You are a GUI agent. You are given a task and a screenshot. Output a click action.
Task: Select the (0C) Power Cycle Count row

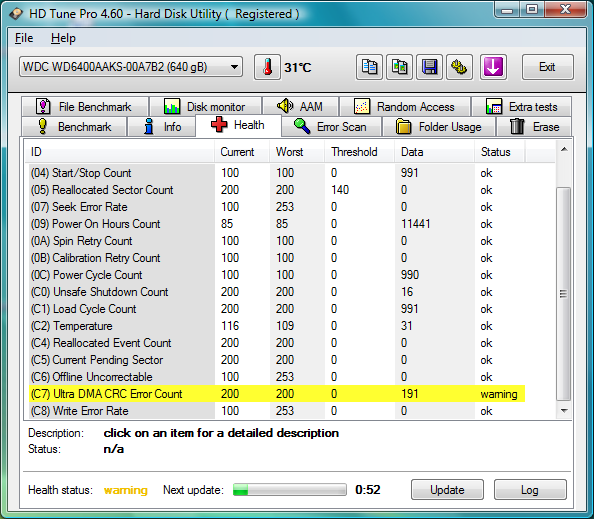click(x=277, y=275)
